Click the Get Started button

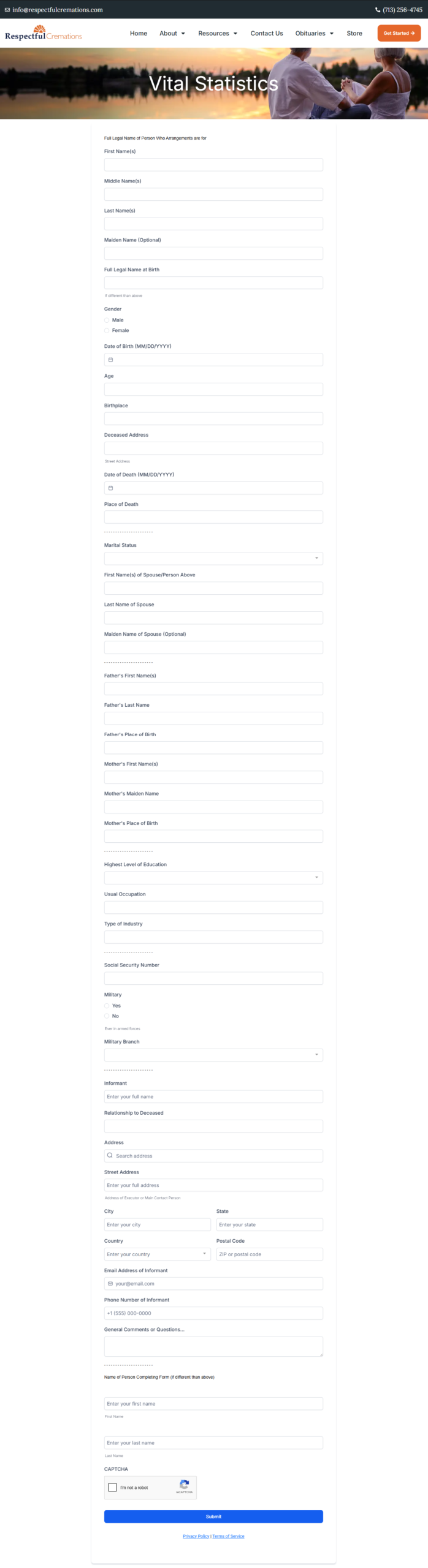point(399,33)
